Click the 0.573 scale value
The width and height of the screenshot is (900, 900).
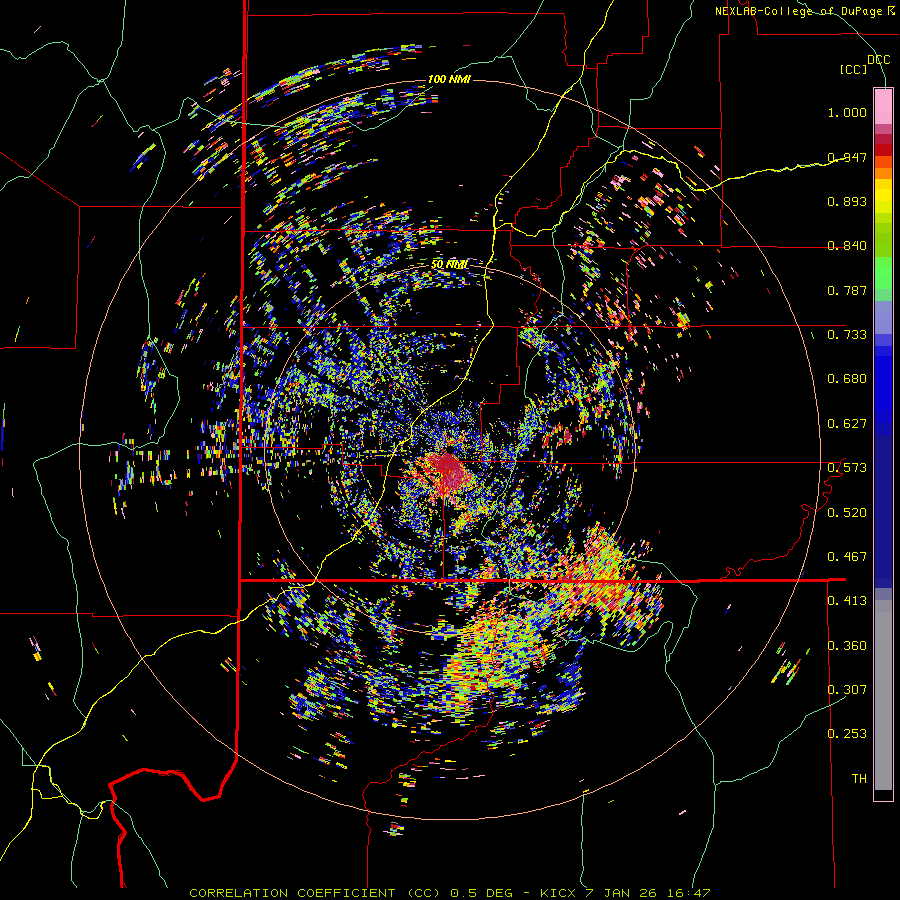click(847, 468)
